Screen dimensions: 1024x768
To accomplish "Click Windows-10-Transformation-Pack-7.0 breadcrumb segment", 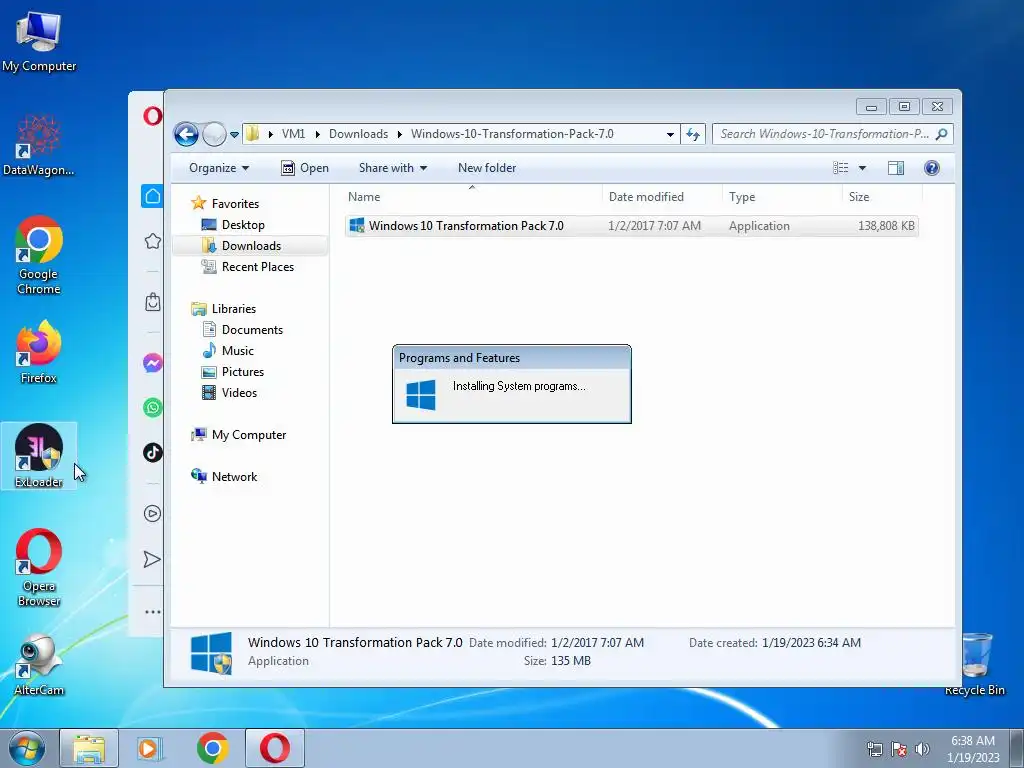I will point(512,134).
